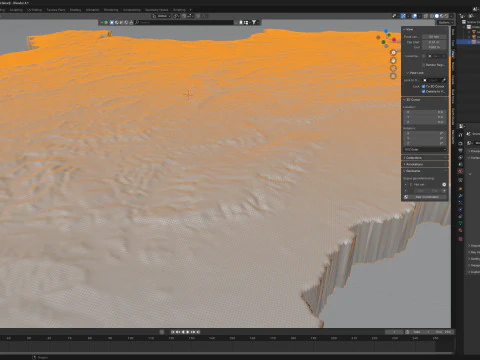Open the UV Editing workspace tab
480x360 pixels.
(x=35, y=10)
